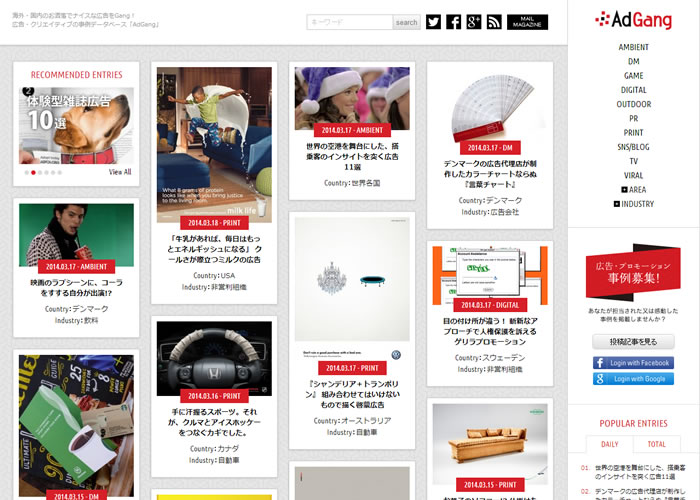
Task: Expand the AREA menu
Action: point(633,190)
